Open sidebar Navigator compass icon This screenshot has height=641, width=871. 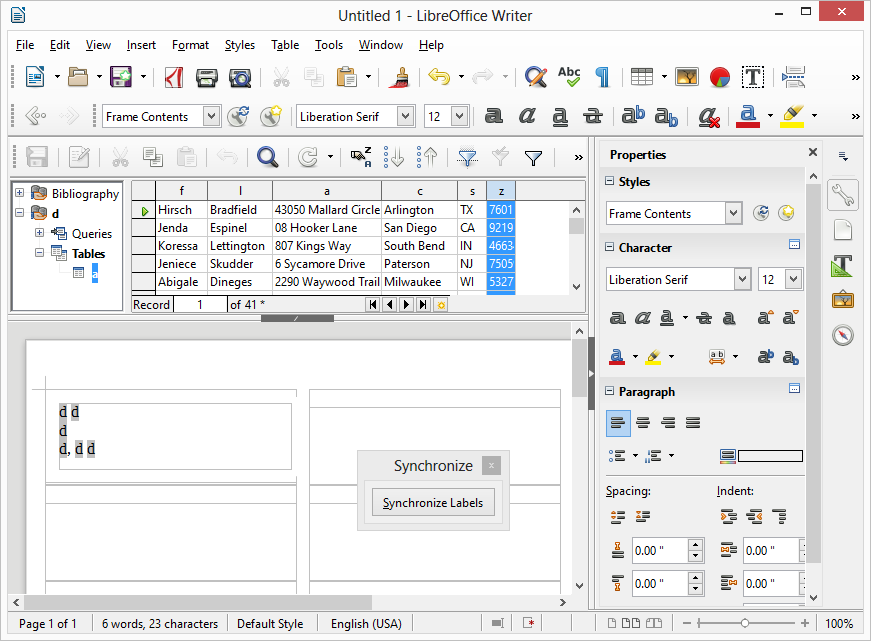pos(843,335)
